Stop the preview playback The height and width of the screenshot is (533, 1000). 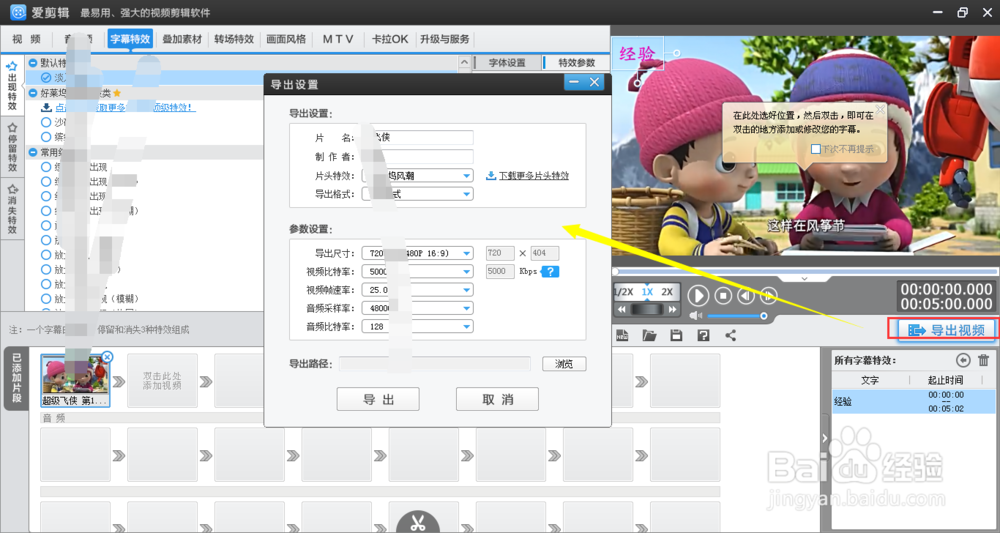[x=723, y=296]
